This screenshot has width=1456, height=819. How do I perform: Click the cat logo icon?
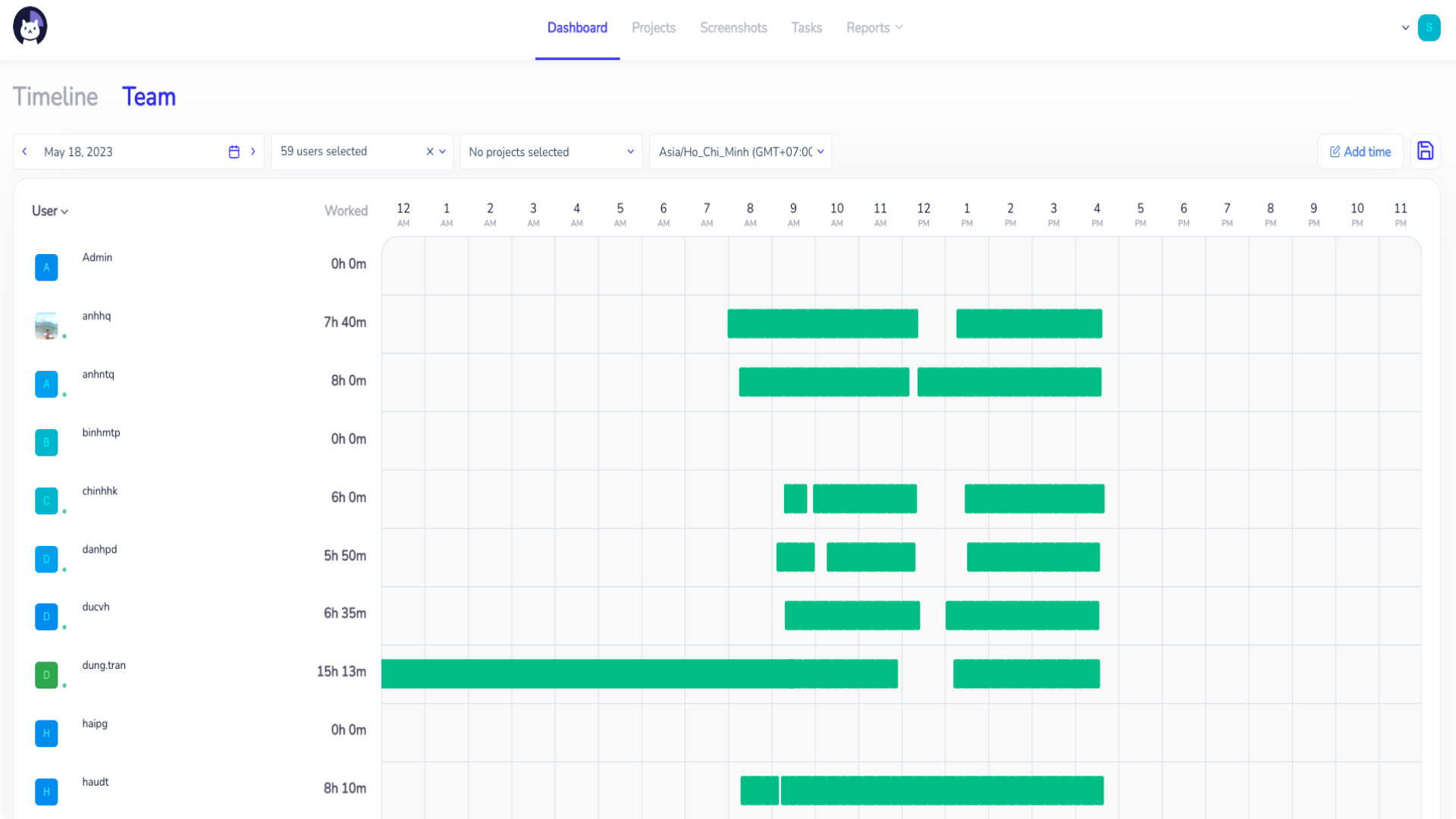[x=30, y=27]
